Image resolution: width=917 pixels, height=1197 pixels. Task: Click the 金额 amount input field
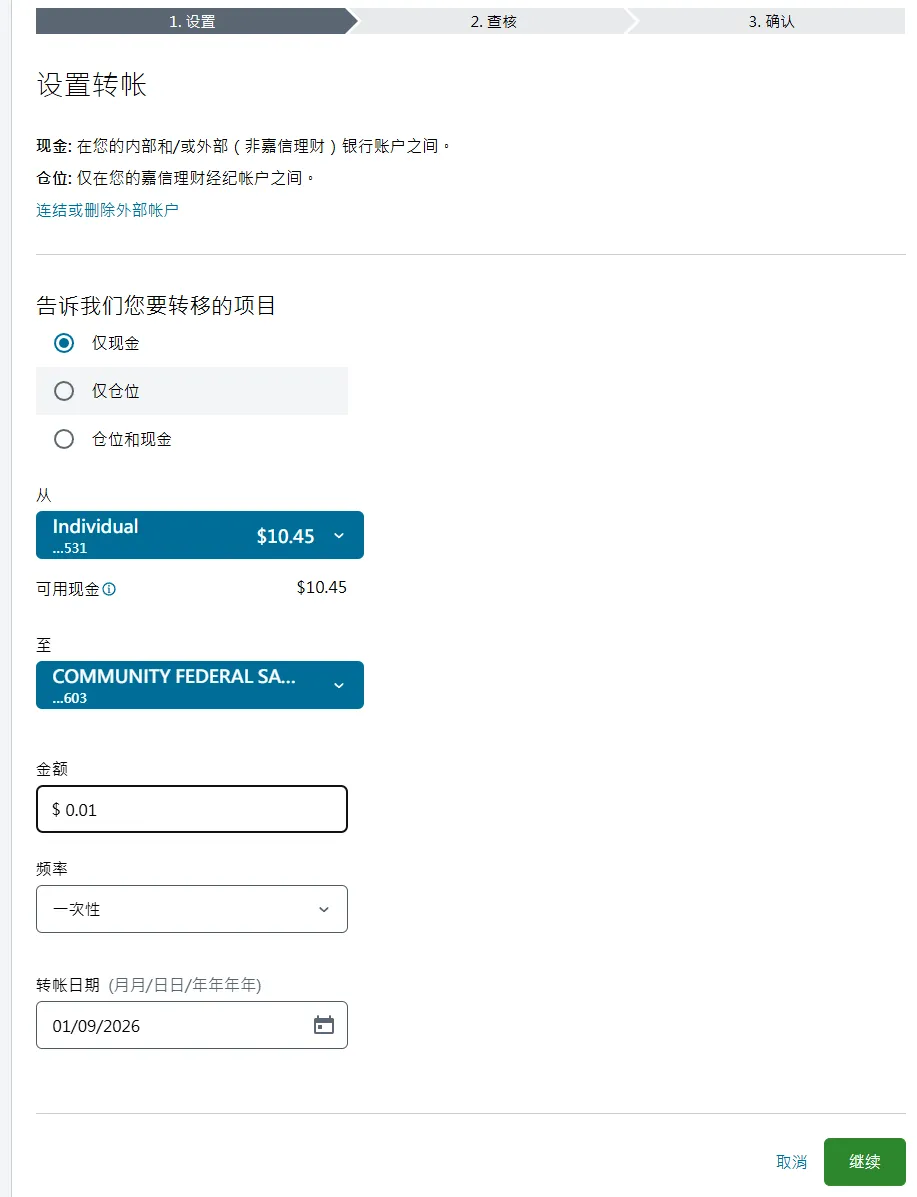192,809
